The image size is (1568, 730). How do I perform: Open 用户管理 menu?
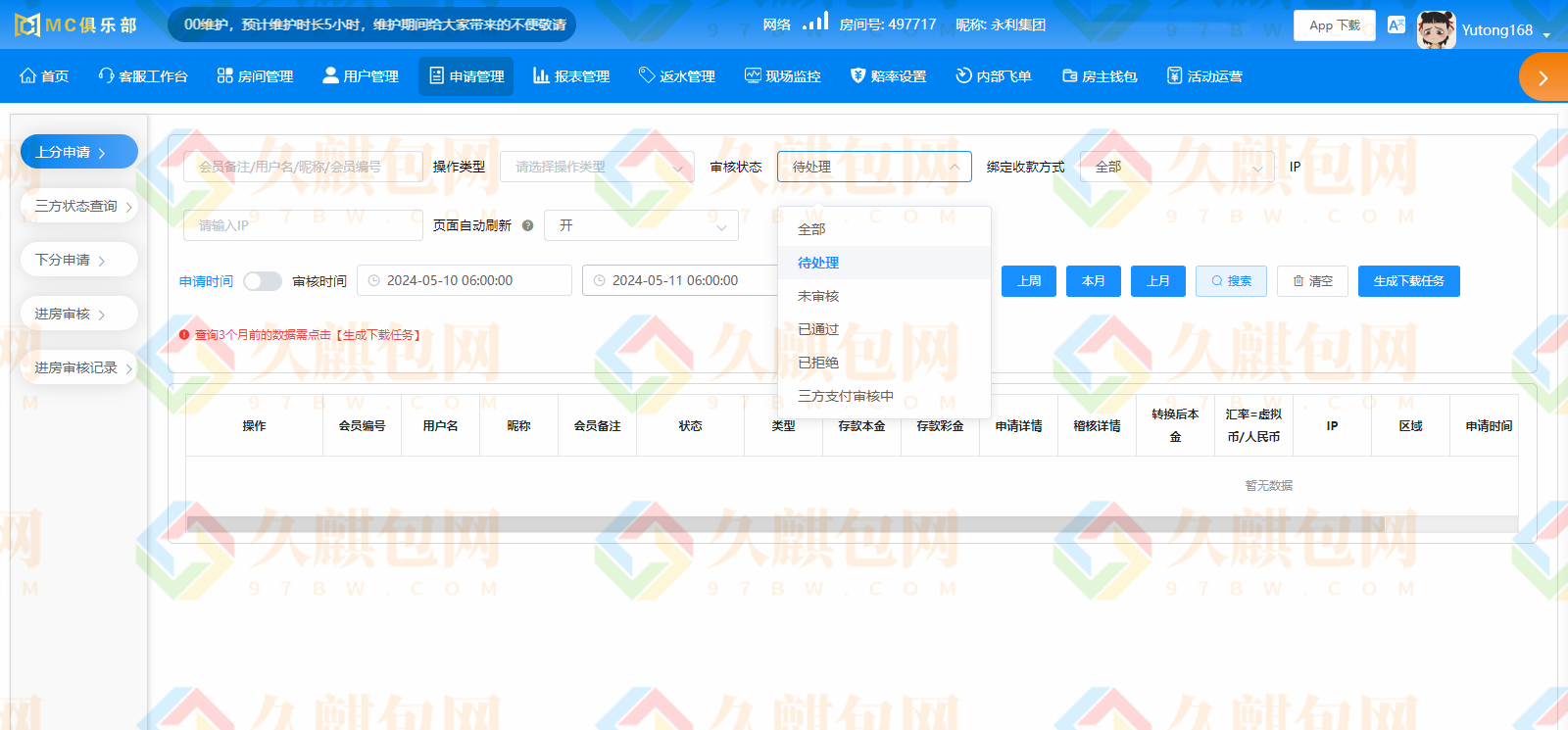click(x=361, y=76)
